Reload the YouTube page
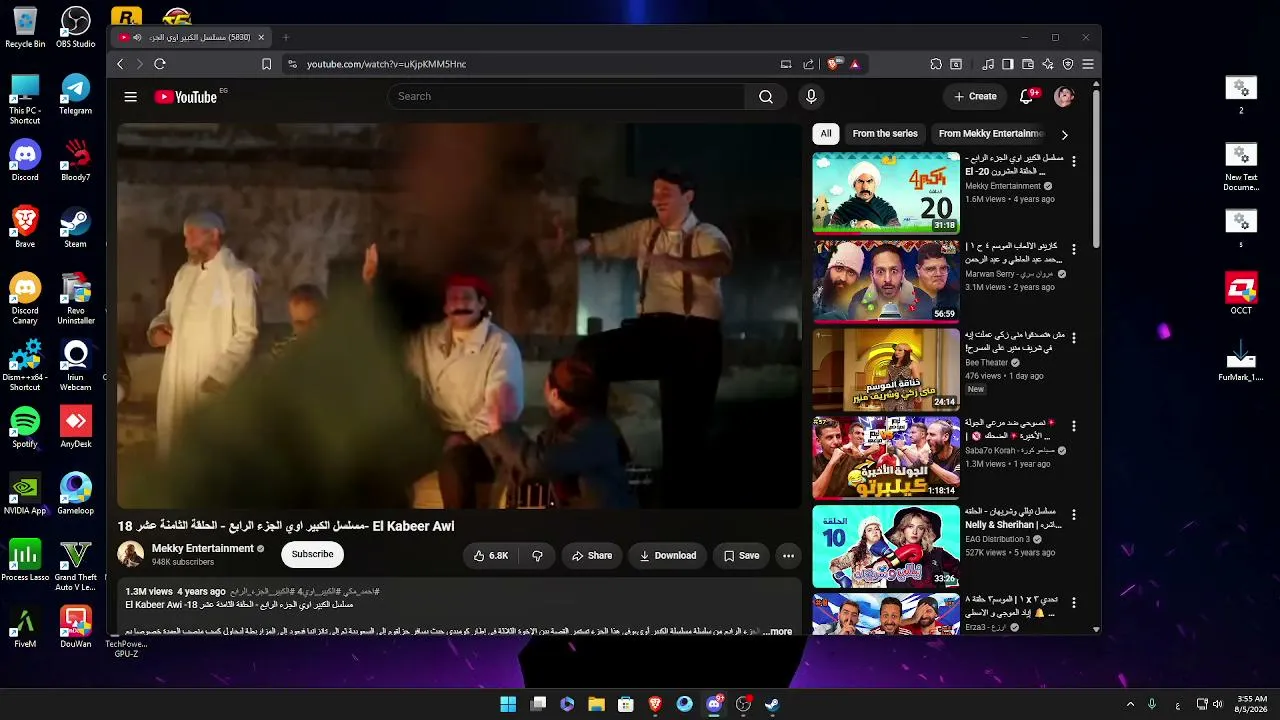1280x720 pixels. click(160, 64)
